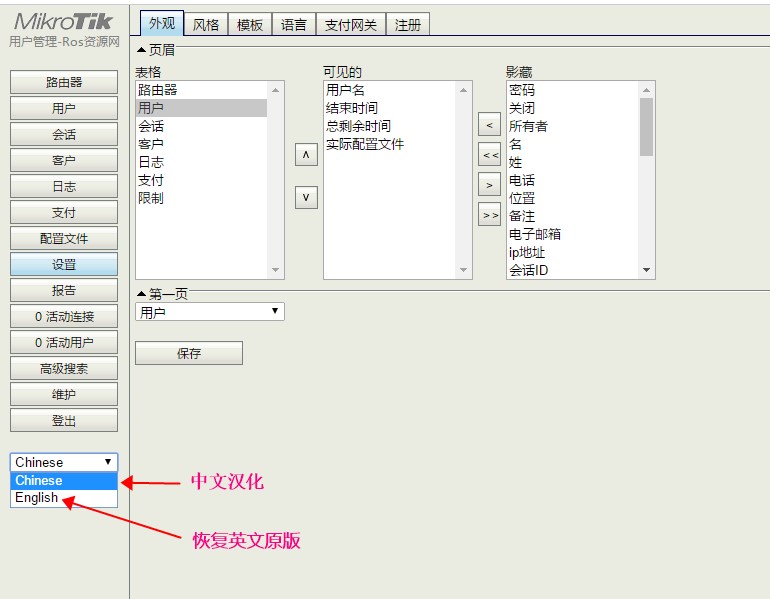
Task: Open the Chinese language dropdown
Action: click(x=64, y=462)
